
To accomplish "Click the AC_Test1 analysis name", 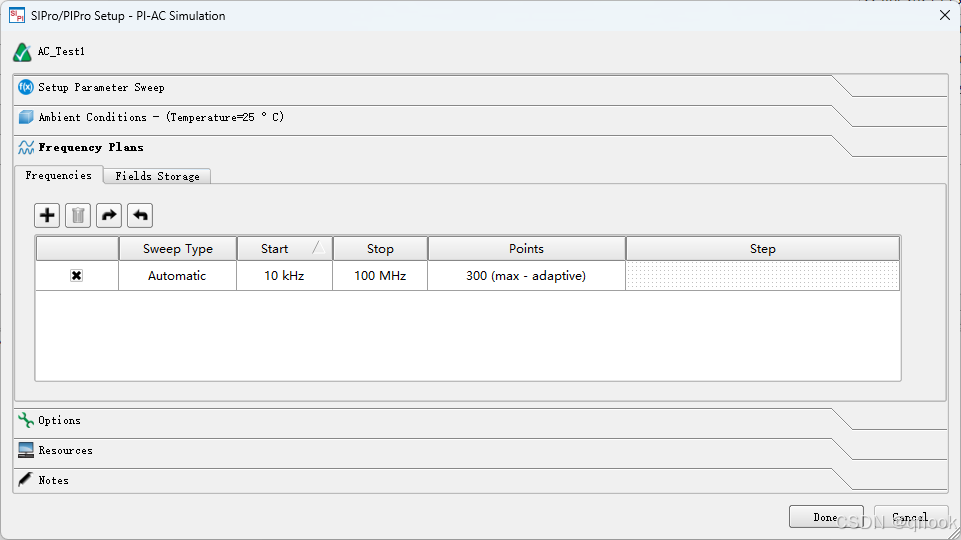I will click(61, 51).
